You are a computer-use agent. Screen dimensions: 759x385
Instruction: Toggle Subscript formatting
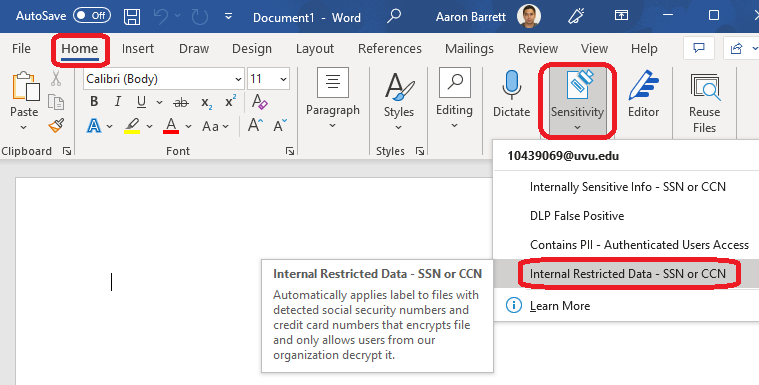[207, 103]
